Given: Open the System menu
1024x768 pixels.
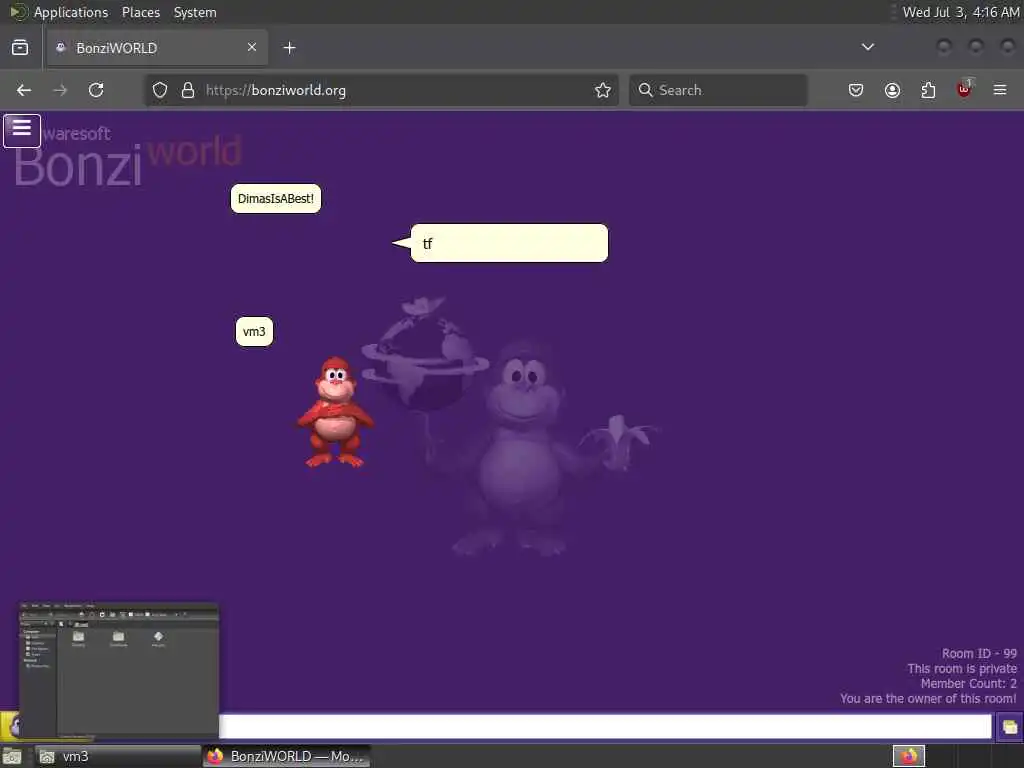Looking at the screenshot, I should (x=195, y=12).
